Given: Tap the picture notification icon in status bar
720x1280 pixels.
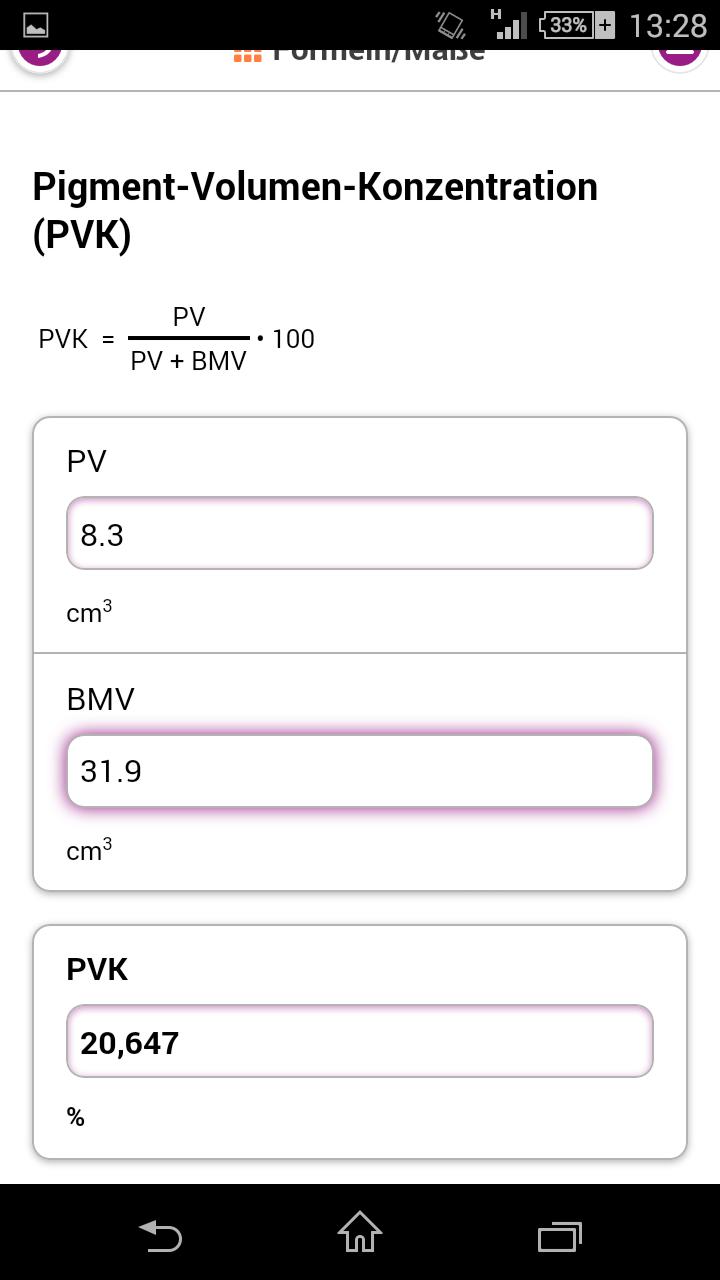Looking at the screenshot, I should tap(36, 25).
